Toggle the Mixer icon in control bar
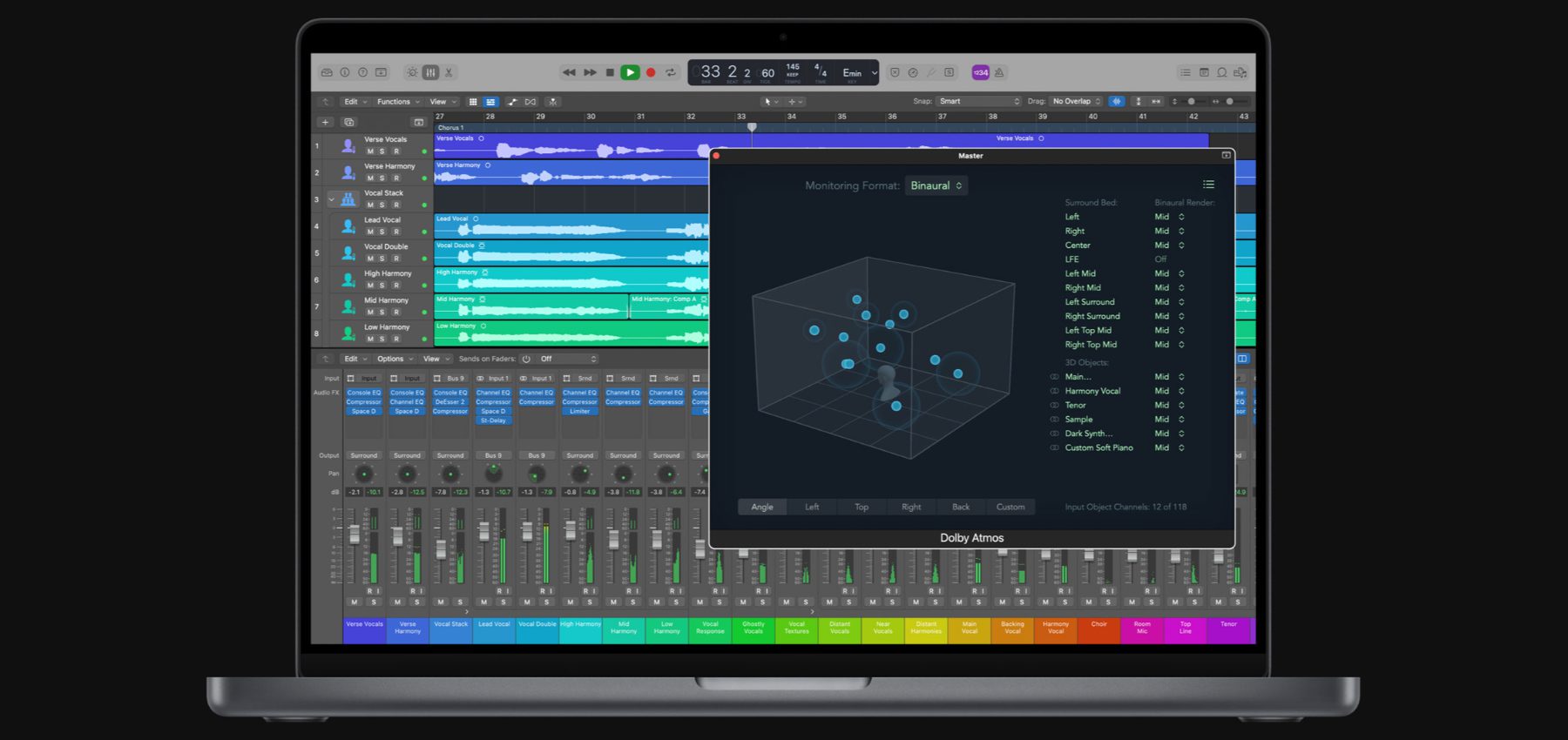Viewport: 1568px width, 740px height. pyautogui.click(x=430, y=72)
